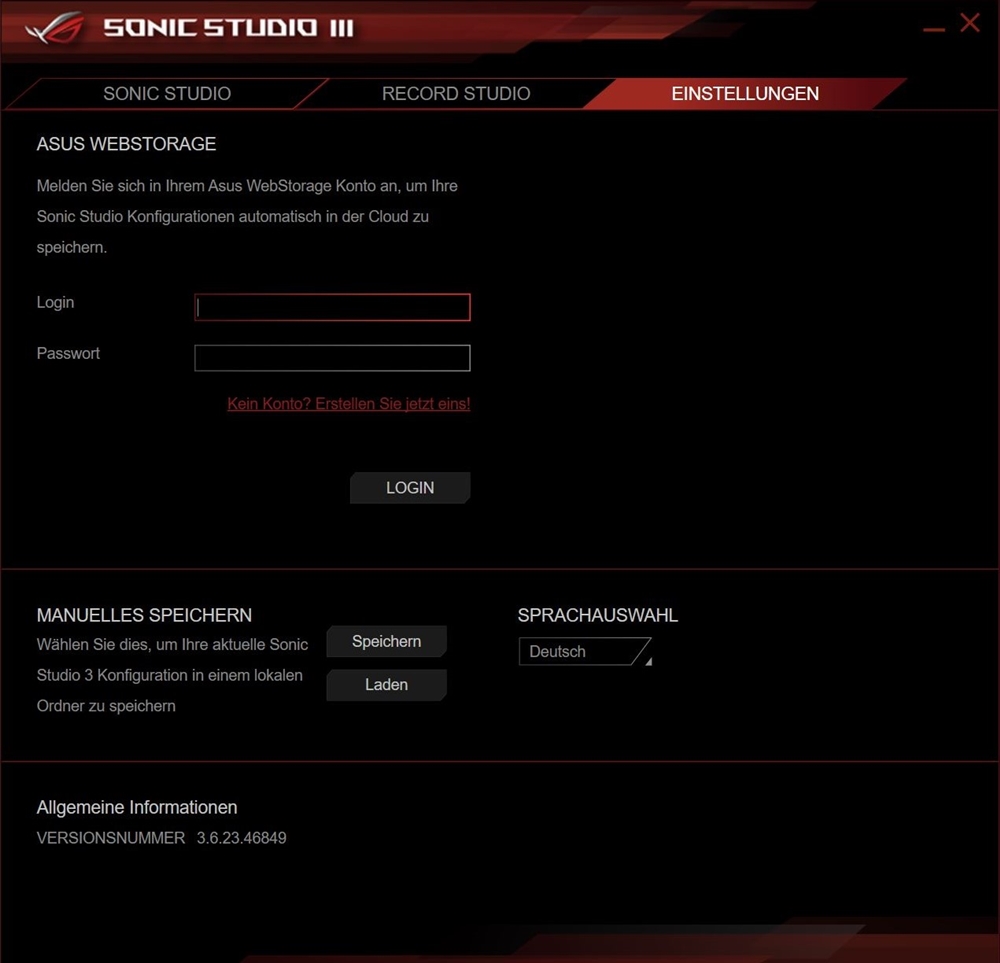Click the version number 3.6.23.46849

242,838
